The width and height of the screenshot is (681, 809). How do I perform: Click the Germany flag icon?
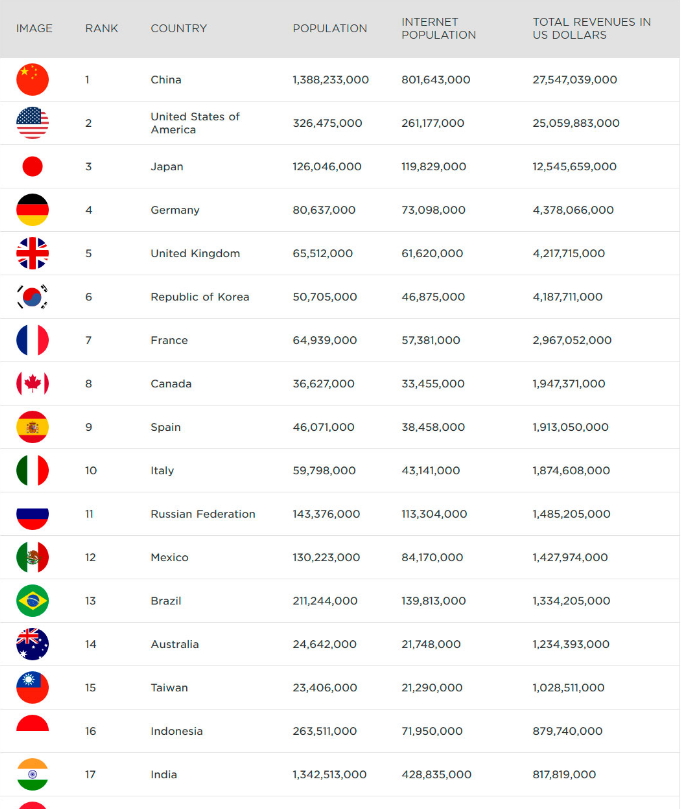(32, 210)
